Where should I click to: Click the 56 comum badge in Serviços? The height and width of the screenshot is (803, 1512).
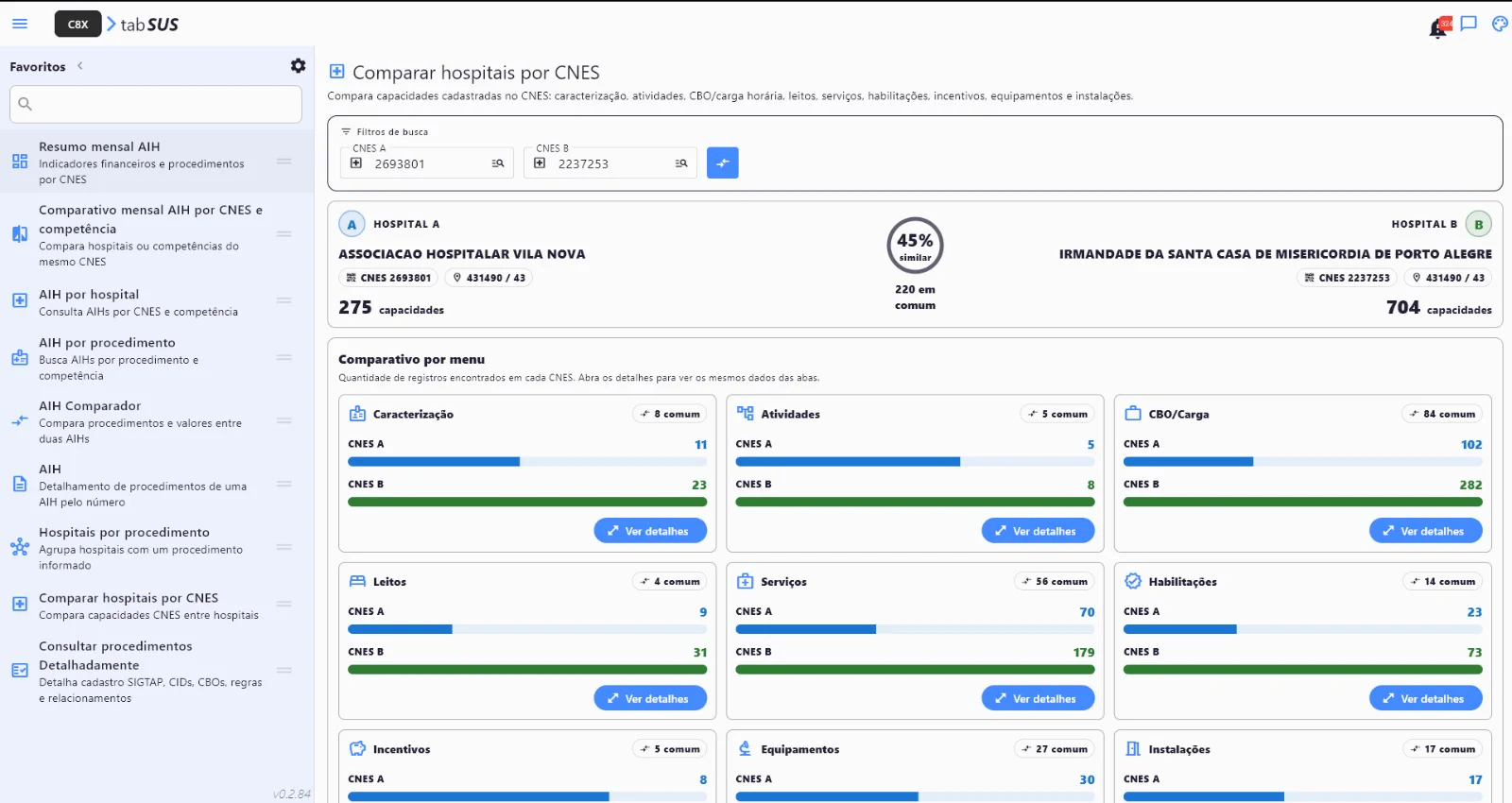tap(1055, 581)
